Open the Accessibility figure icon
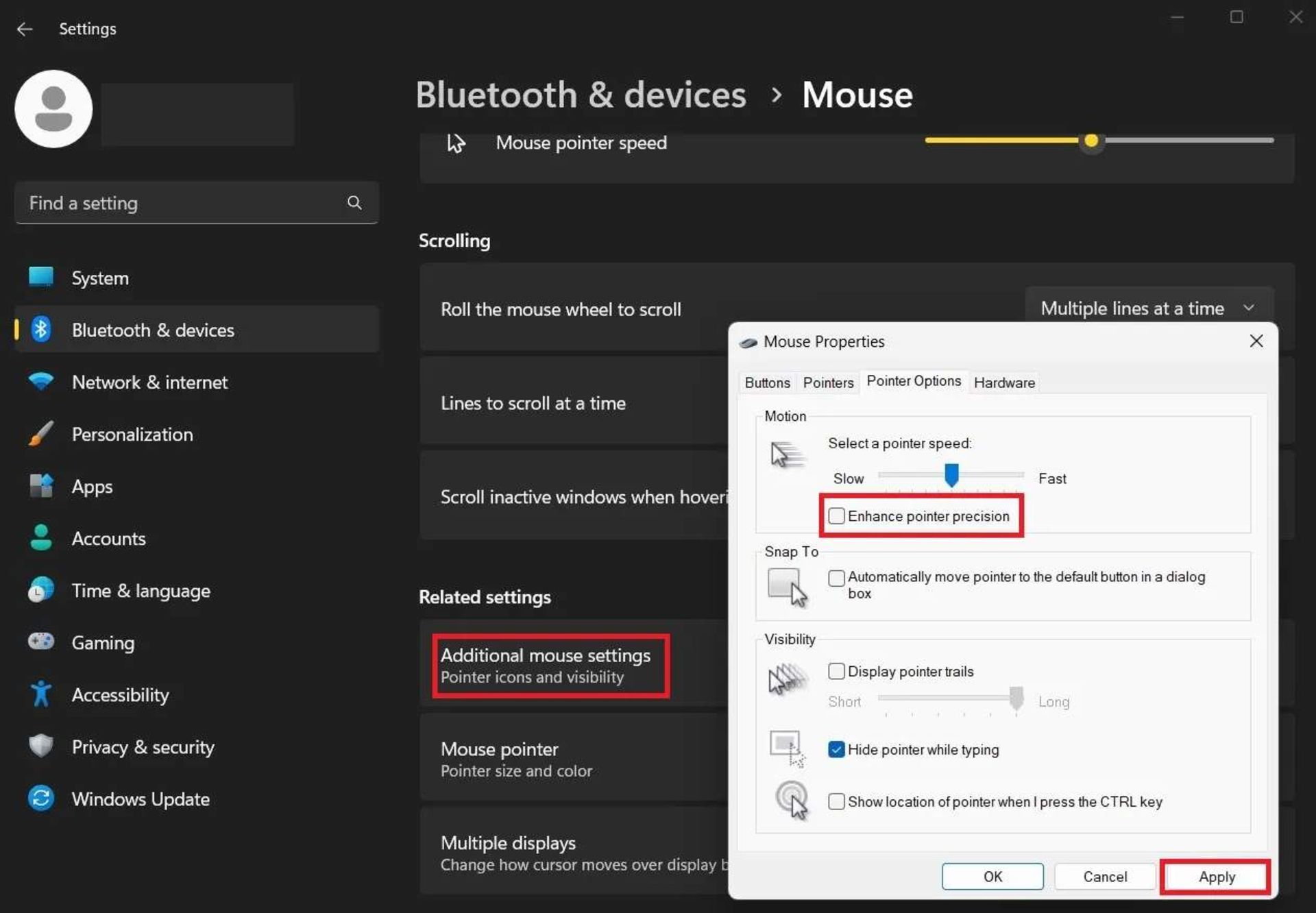 tap(41, 694)
